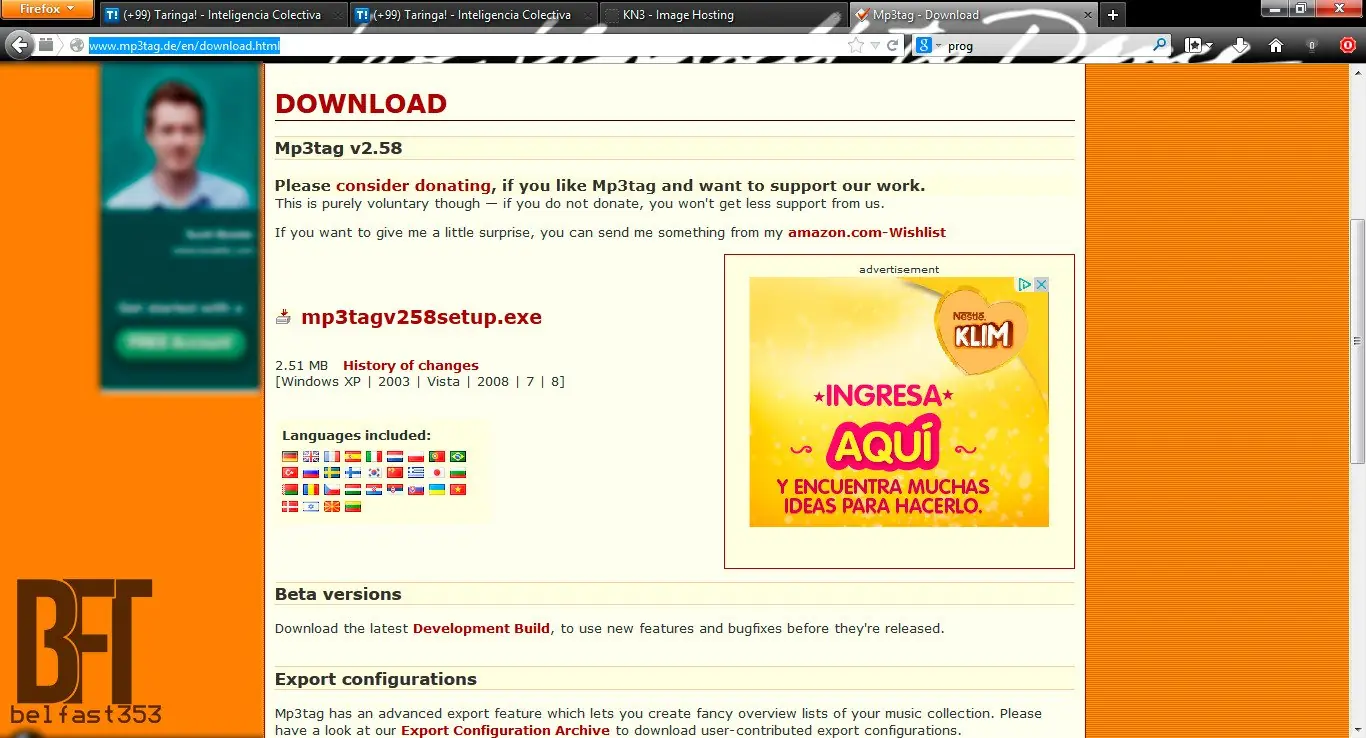This screenshot has height=738, width=1366.
Task: Click the South Korean flag icon
Action: (x=374, y=473)
